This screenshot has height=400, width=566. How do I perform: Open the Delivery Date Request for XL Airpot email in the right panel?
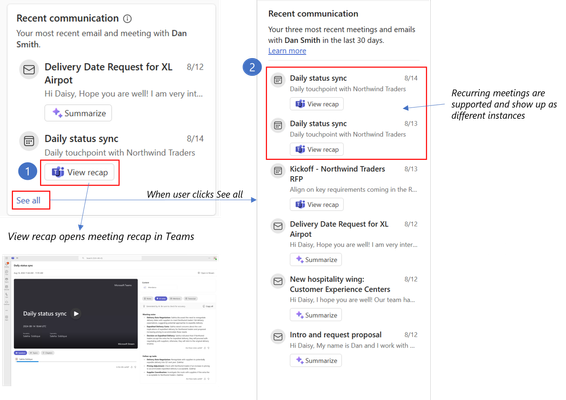pos(339,229)
